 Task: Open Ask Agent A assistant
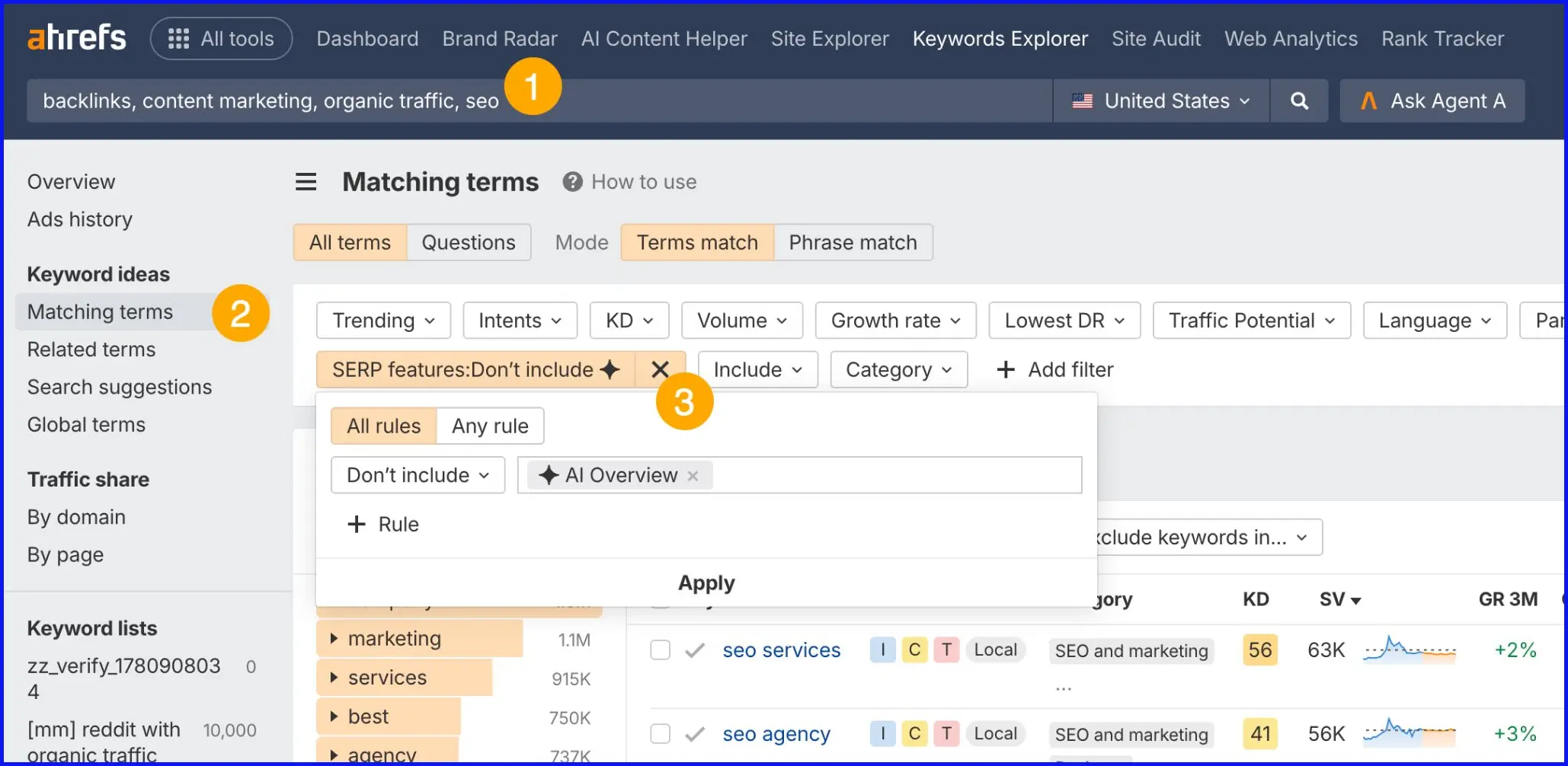click(x=1432, y=101)
